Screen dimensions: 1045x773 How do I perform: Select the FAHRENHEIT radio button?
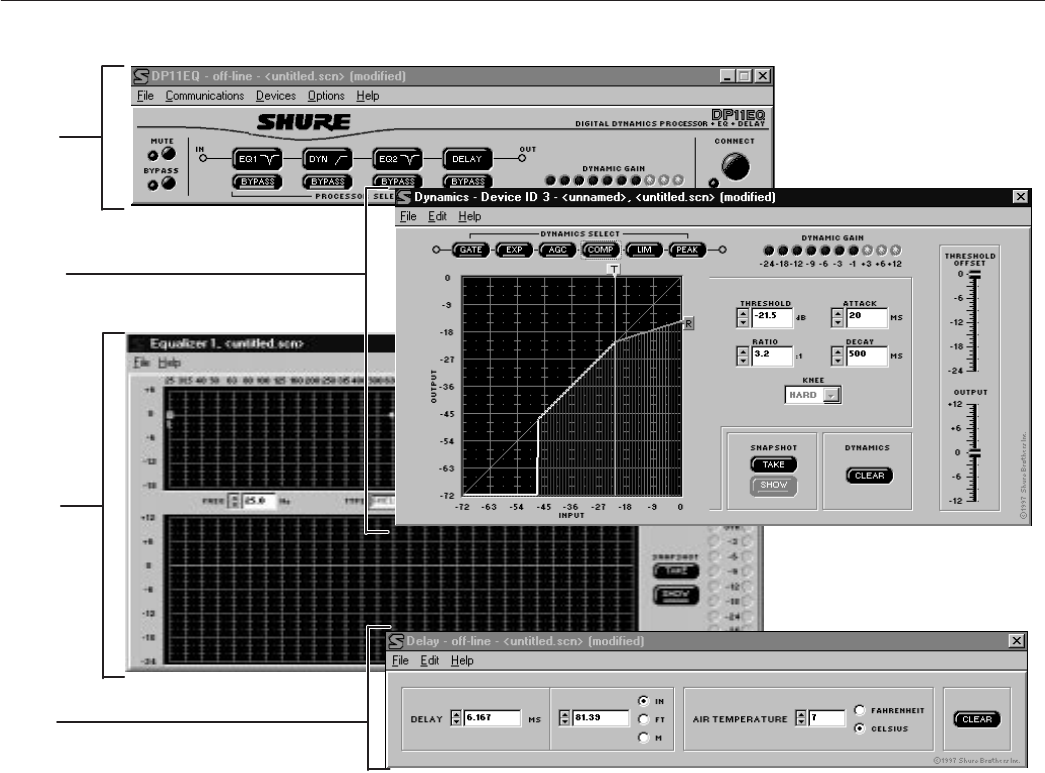[x=860, y=710]
